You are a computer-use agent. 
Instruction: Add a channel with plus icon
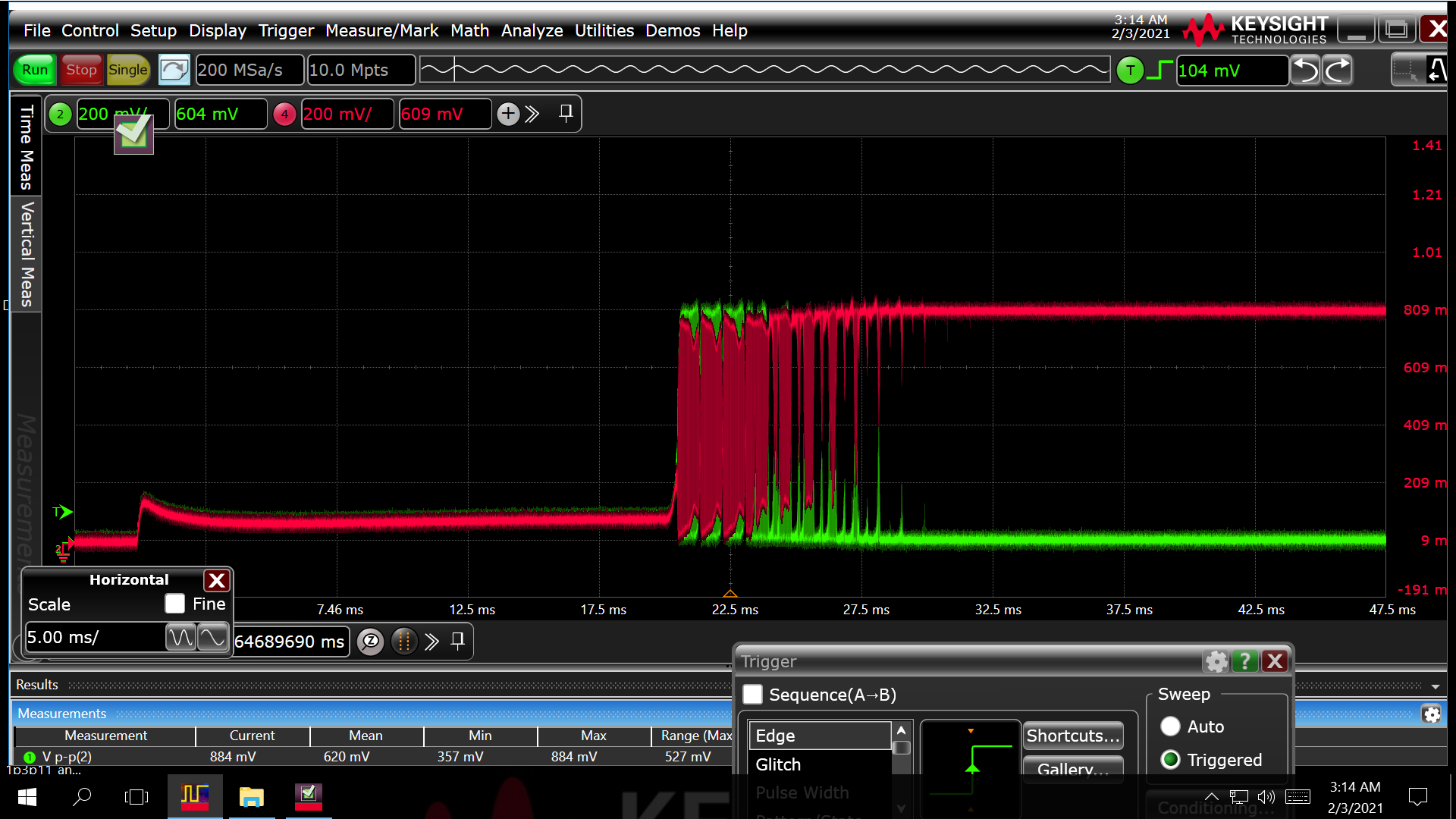508,114
